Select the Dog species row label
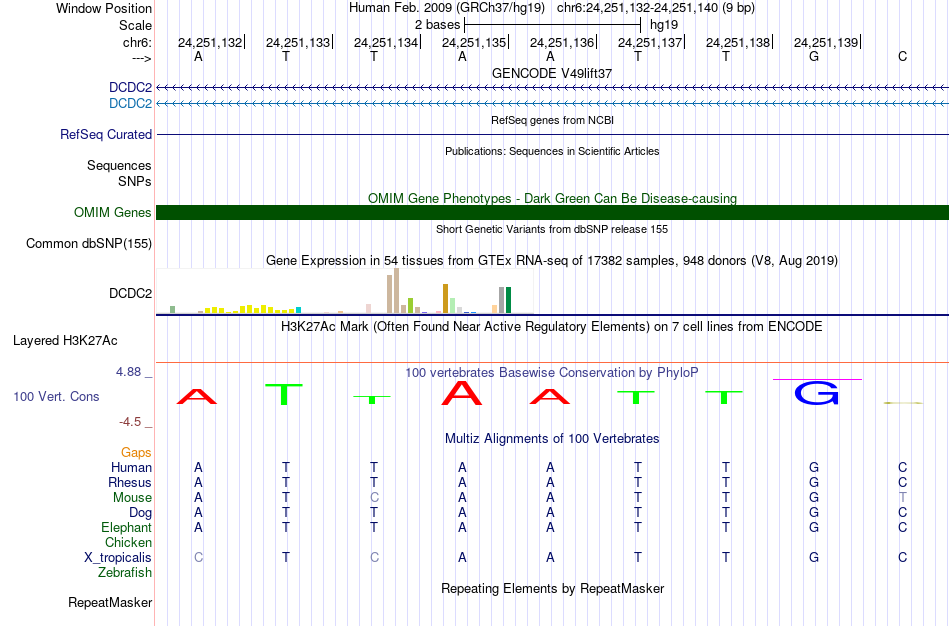This screenshot has height=626, width=950. (x=140, y=513)
